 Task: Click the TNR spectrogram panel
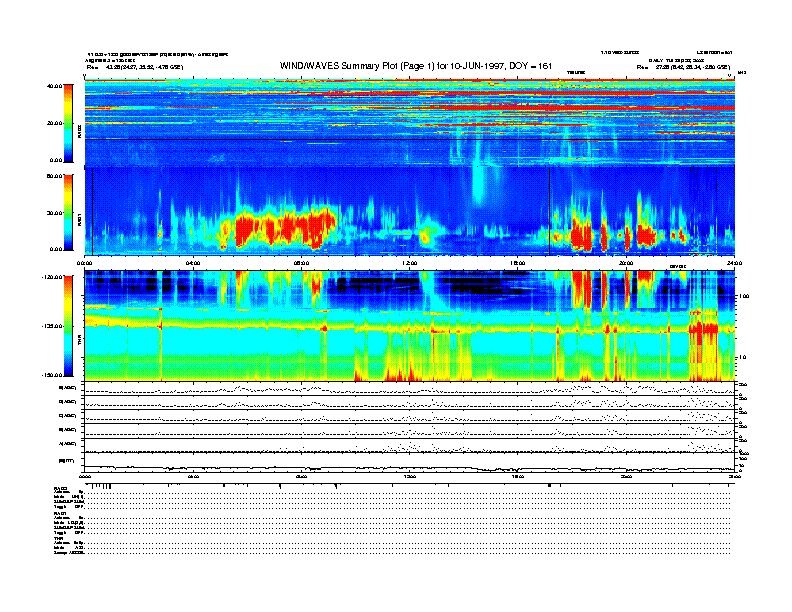(x=410, y=325)
